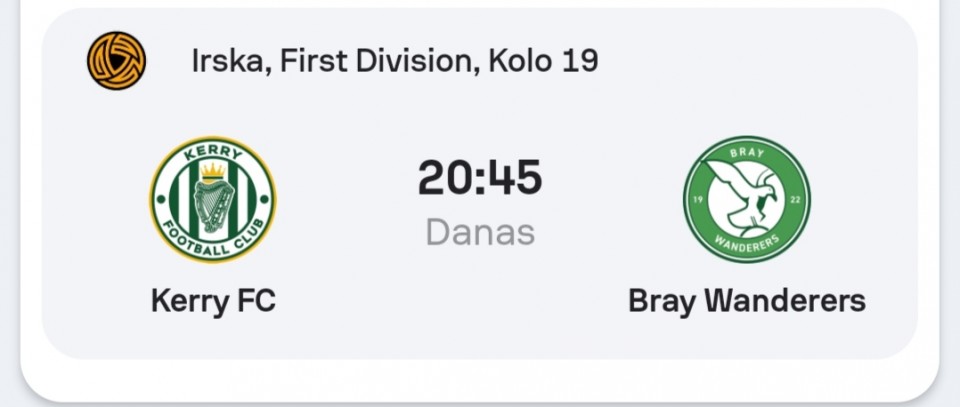Open the match card via the blank area under Danas

click(480, 300)
